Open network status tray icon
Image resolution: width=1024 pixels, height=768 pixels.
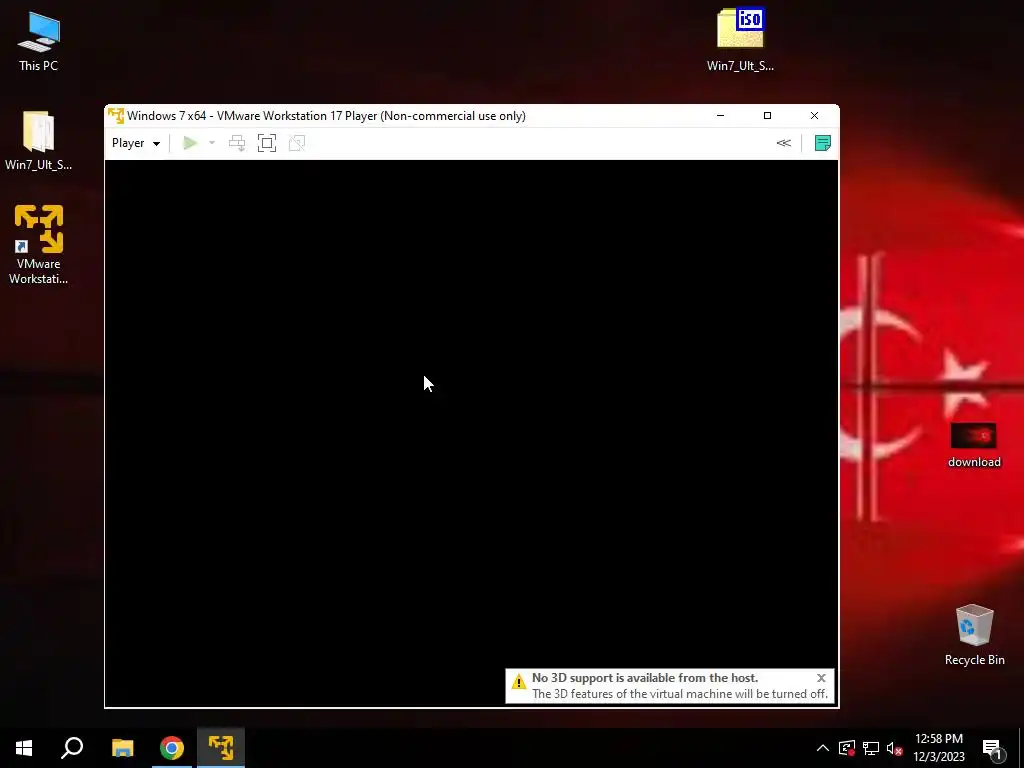click(x=871, y=748)
